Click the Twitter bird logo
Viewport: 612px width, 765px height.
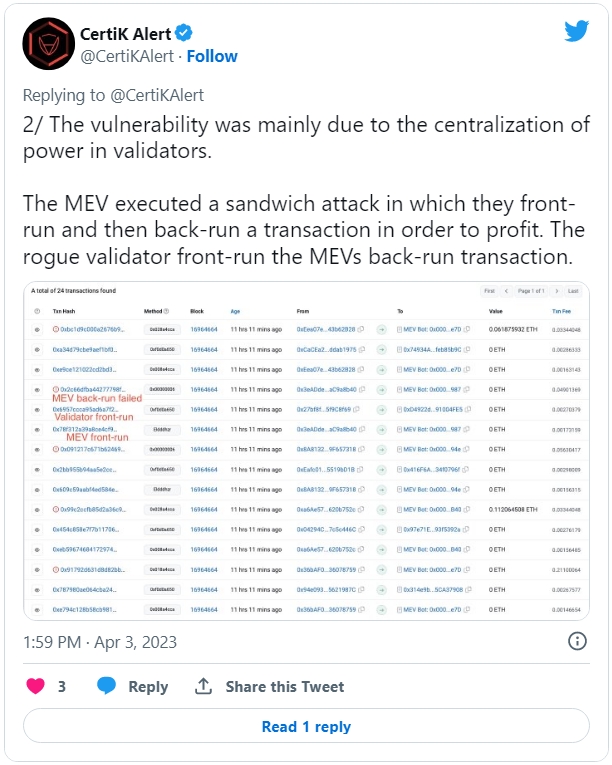[576, 31]
